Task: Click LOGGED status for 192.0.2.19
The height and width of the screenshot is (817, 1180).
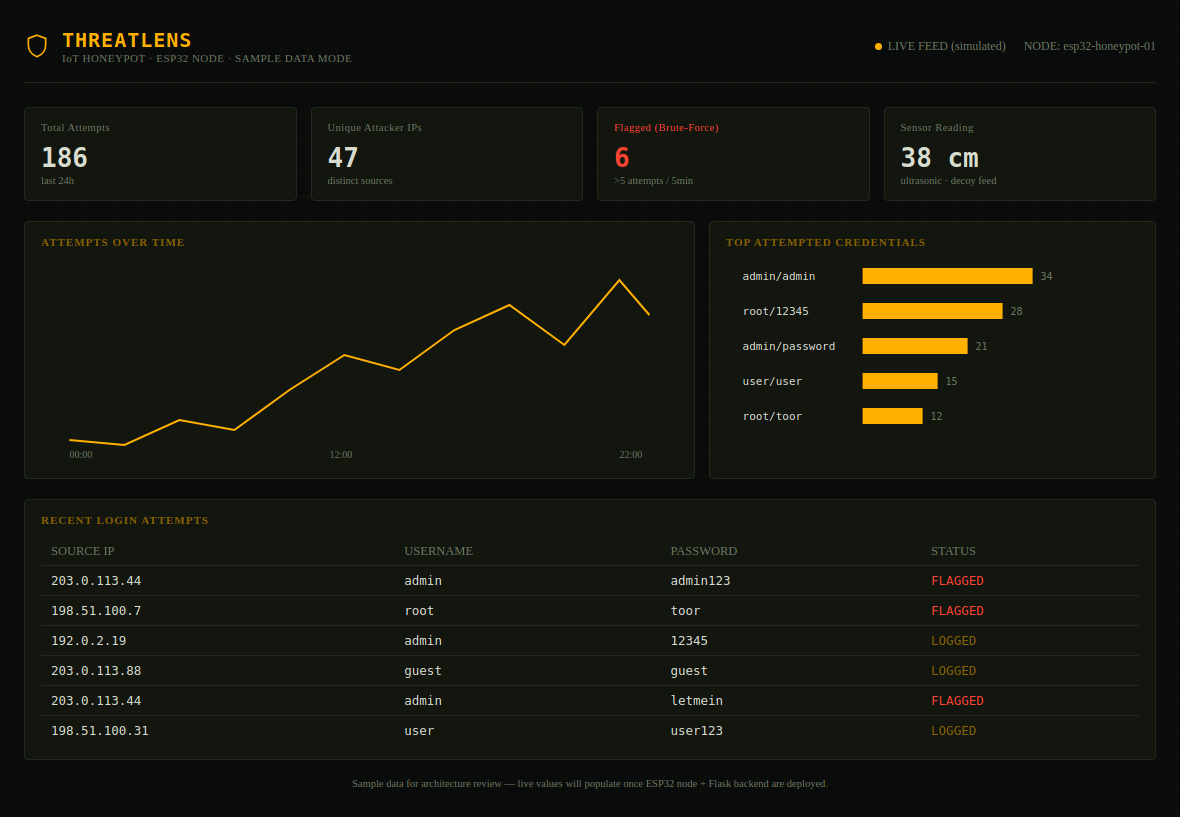Action: point(953,641)
